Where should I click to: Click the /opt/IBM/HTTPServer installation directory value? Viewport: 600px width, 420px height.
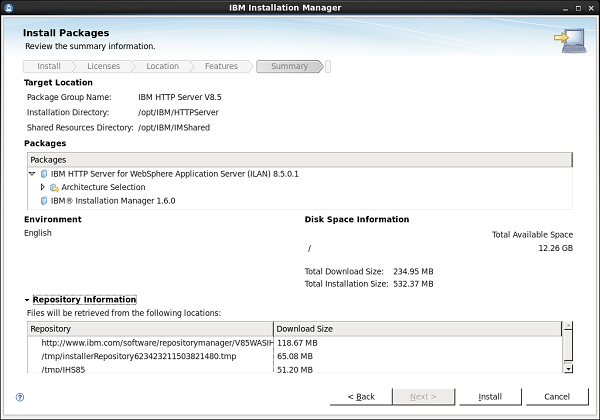178,112
